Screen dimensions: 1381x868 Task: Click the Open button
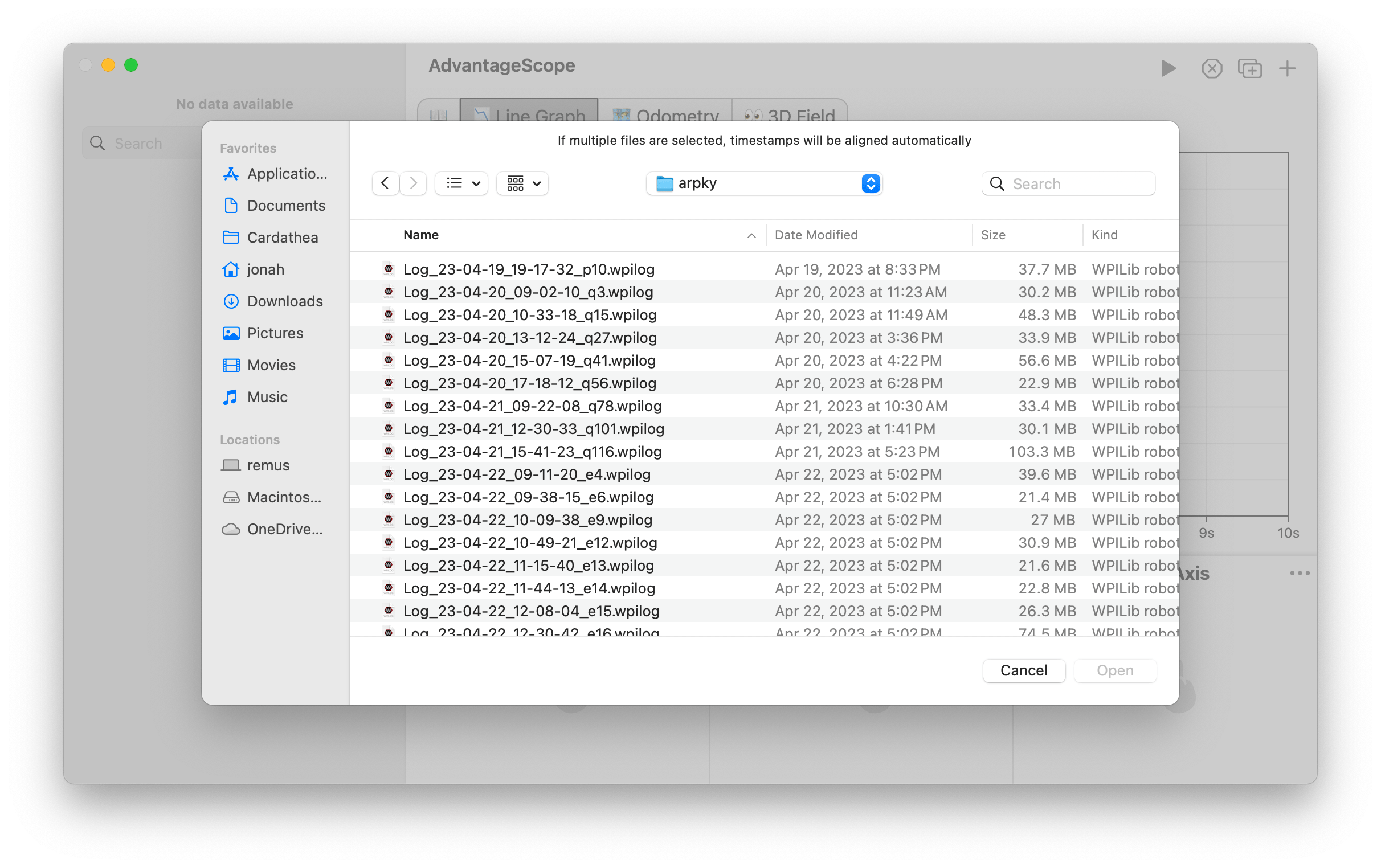point(1113,670)
